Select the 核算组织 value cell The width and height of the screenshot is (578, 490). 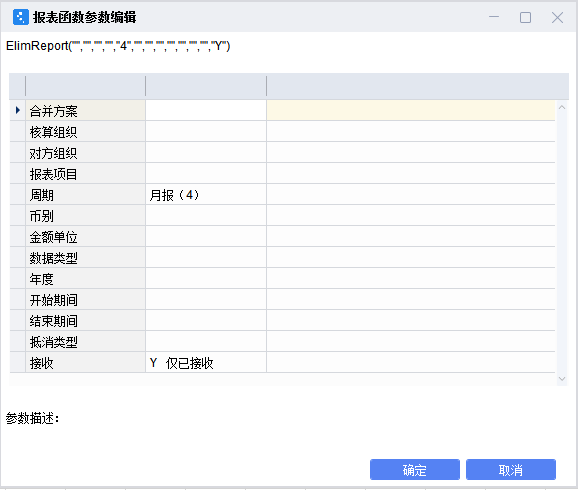(206, 131)
